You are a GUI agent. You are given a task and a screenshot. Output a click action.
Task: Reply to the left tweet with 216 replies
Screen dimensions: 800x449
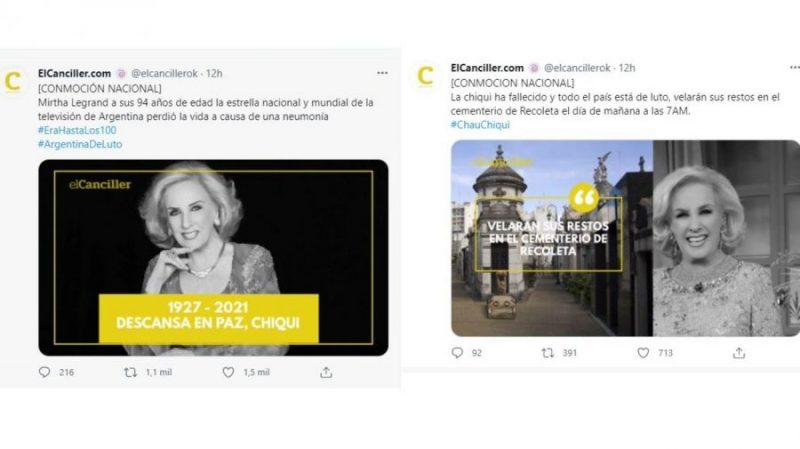(44, 372)
